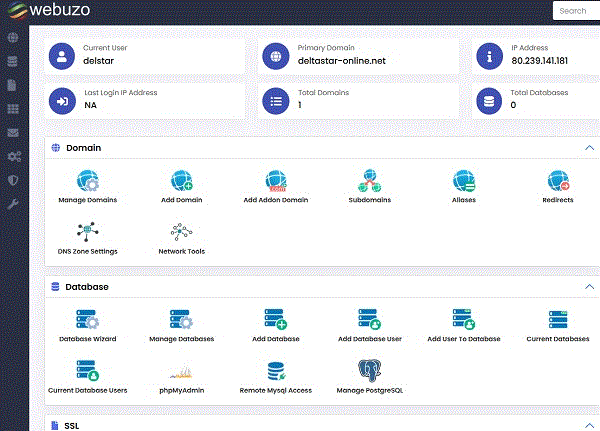Click the Primary Domain globe icon

coord(276,56)
